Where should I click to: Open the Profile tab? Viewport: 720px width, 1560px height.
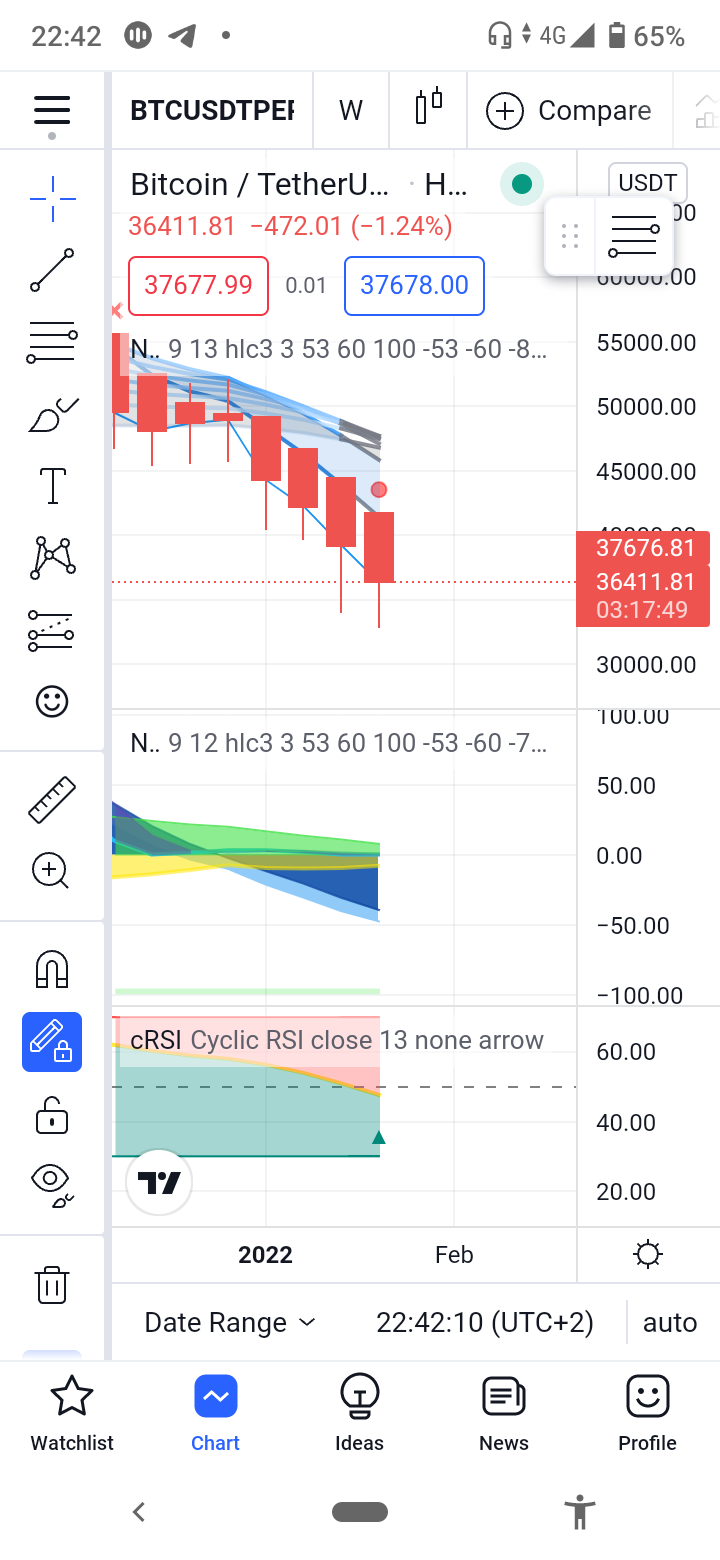[647, 1414]
